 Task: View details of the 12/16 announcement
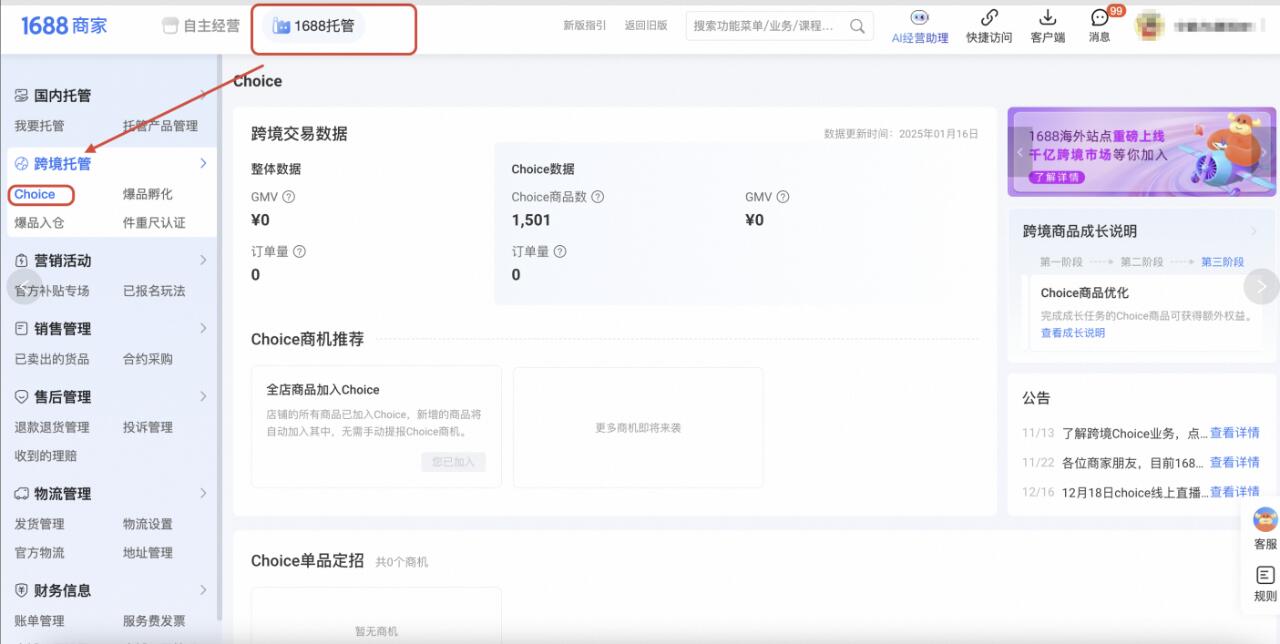(x=1235, y=492)
